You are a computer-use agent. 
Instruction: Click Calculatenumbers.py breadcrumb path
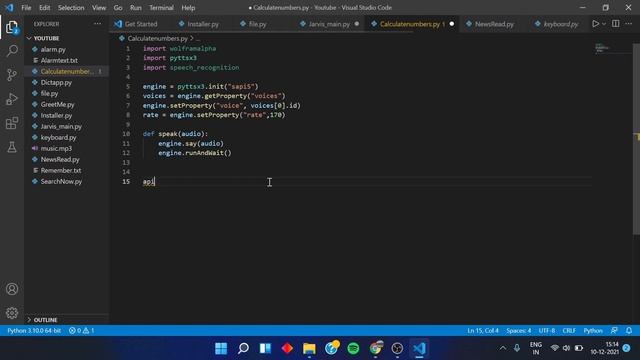[158, 38]
